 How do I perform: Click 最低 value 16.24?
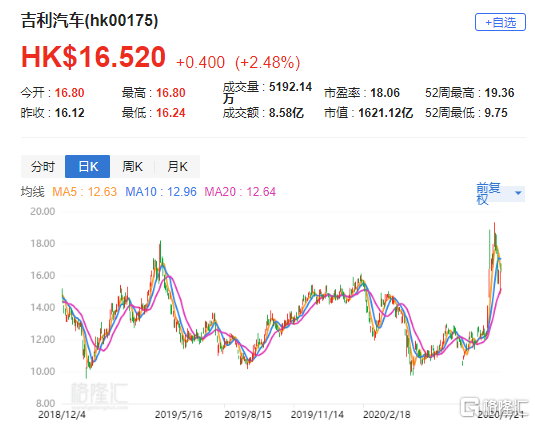tap(171, 113)
